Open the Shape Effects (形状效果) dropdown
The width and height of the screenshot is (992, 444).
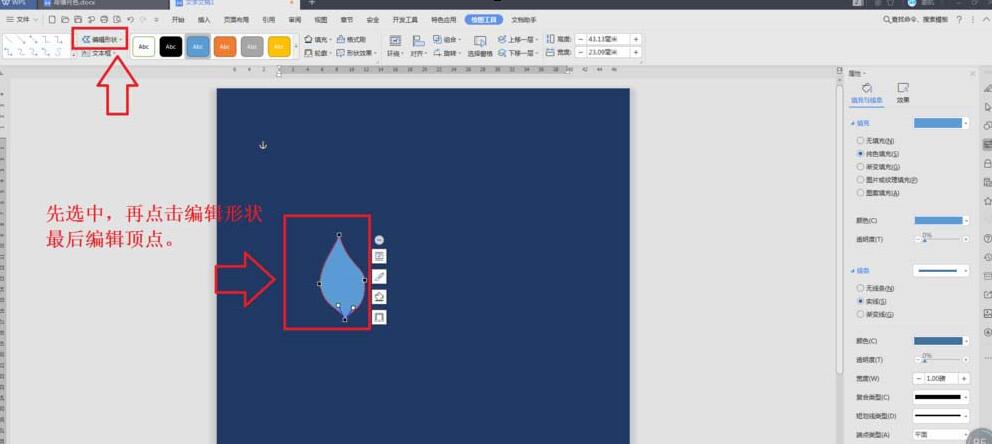[x=357, y=53]
